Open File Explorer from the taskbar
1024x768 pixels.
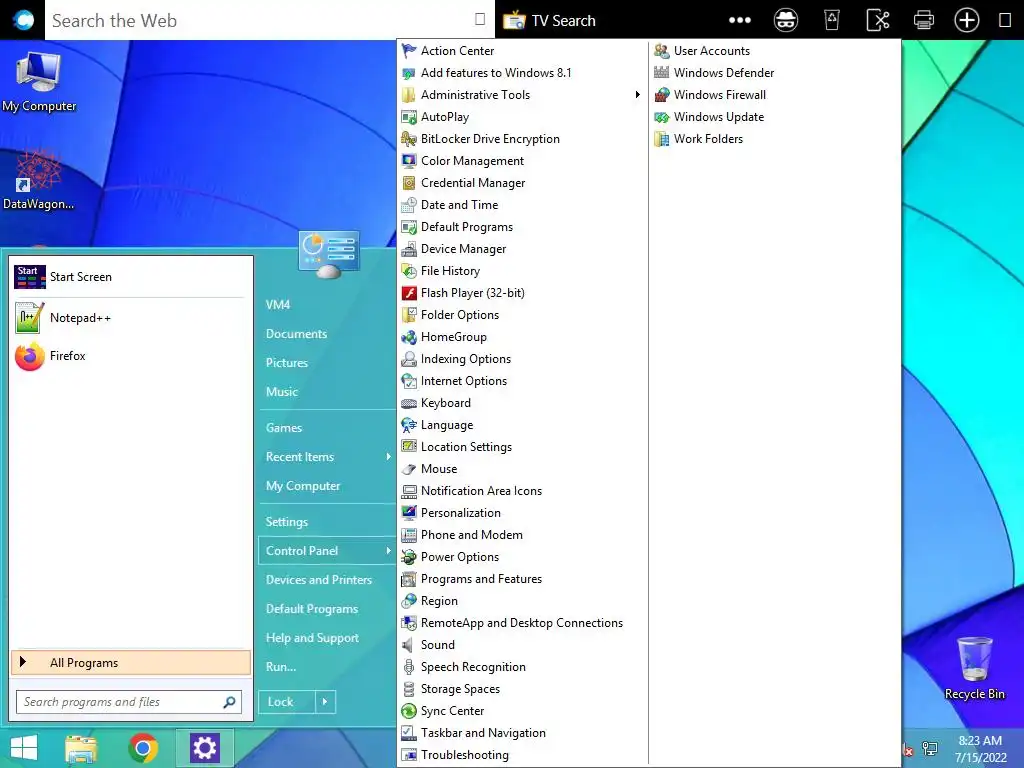pyautogui.click(x=81, y=749)
